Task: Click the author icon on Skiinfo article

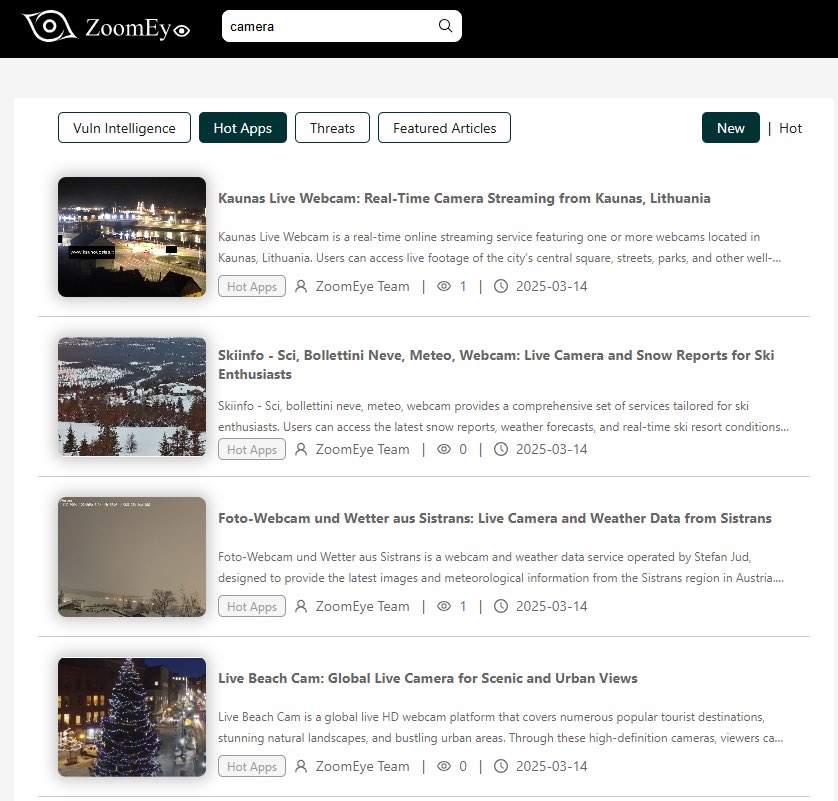Action: click(x=301, y=449)
